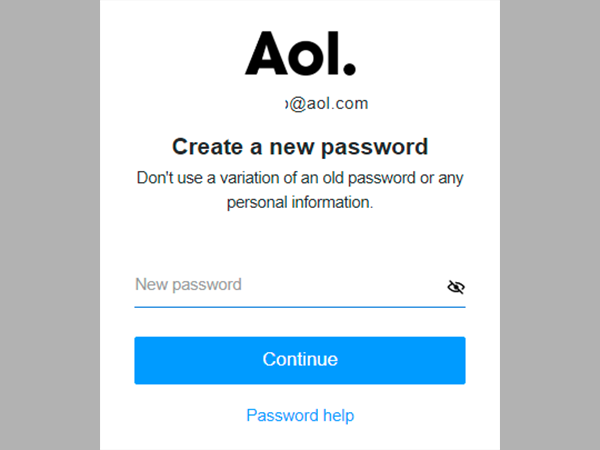Screen dimensions: 600x450
Task: Click the period dot of the Aol logo
Action: point(349,68)
